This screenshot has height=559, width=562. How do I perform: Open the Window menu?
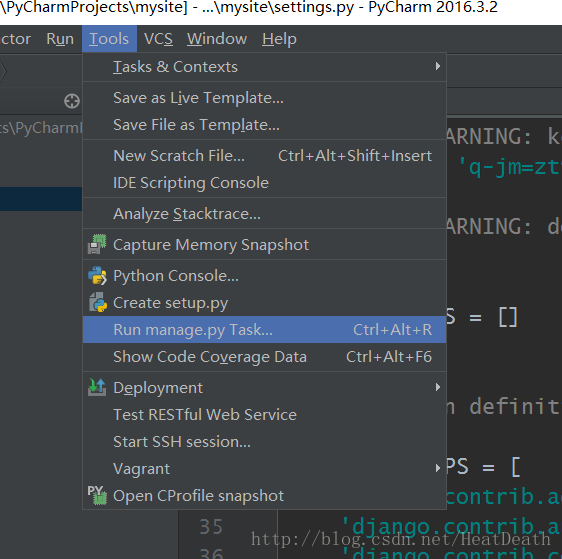[x=217, y=39]
